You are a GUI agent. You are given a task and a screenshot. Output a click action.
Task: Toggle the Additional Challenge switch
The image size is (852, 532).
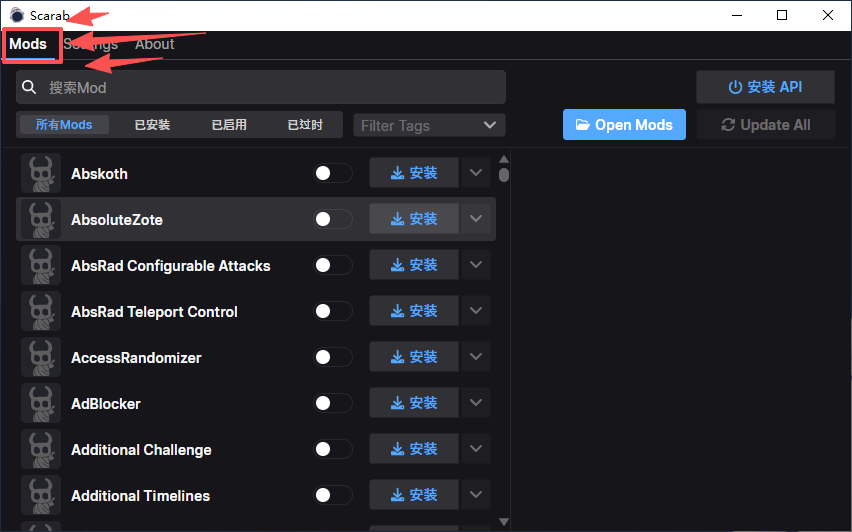[333, 449]
